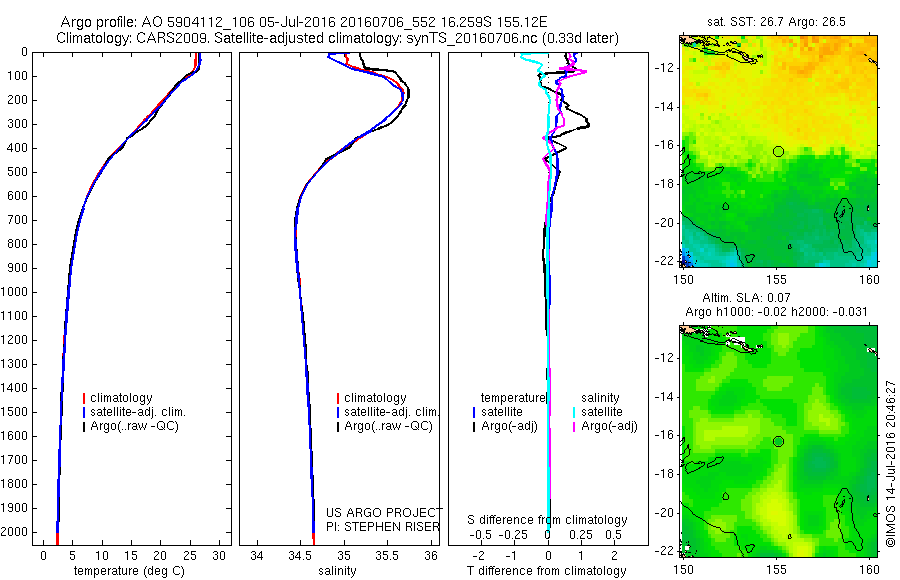
Task: Click the CARS2009 climatology subtitle line
Action: coord(338,38)
